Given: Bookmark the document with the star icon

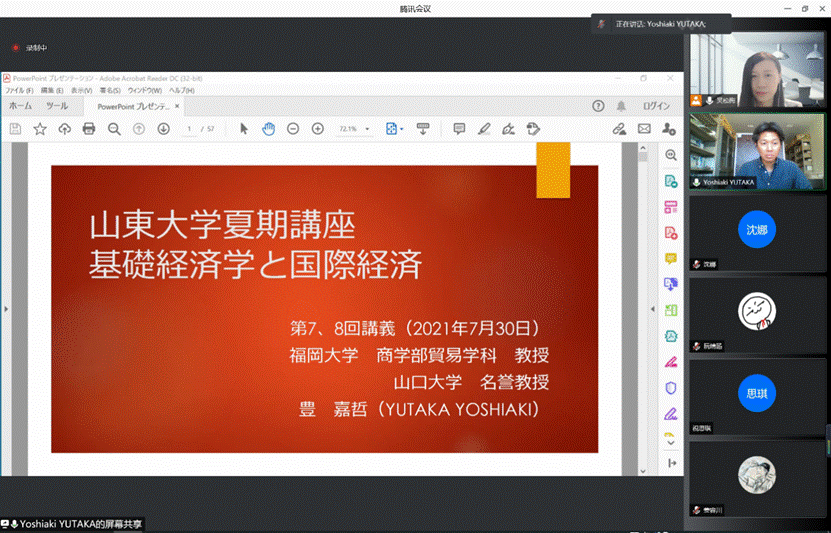Looking at the screenshot, I should pyautogui.click(x=40, y=129).
